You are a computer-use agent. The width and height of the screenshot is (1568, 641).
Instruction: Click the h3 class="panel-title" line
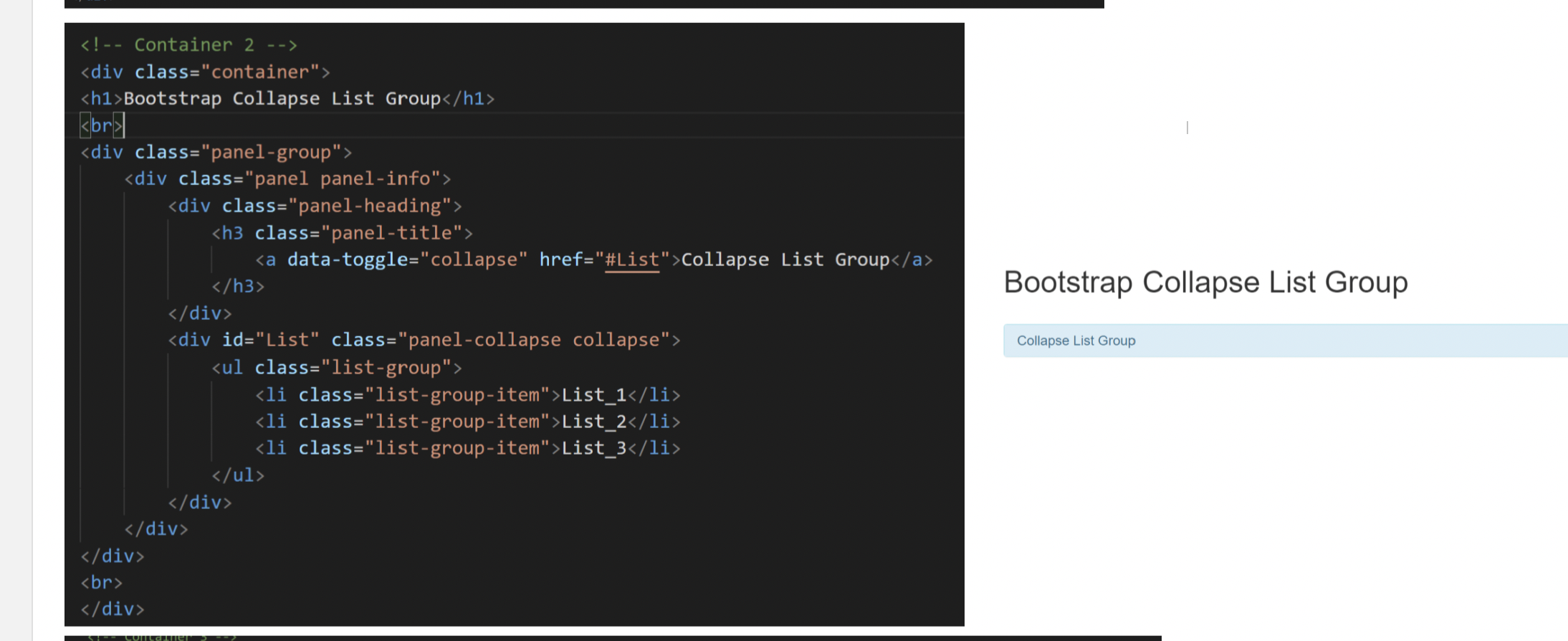pyautogui.click(x=342, y=233)
